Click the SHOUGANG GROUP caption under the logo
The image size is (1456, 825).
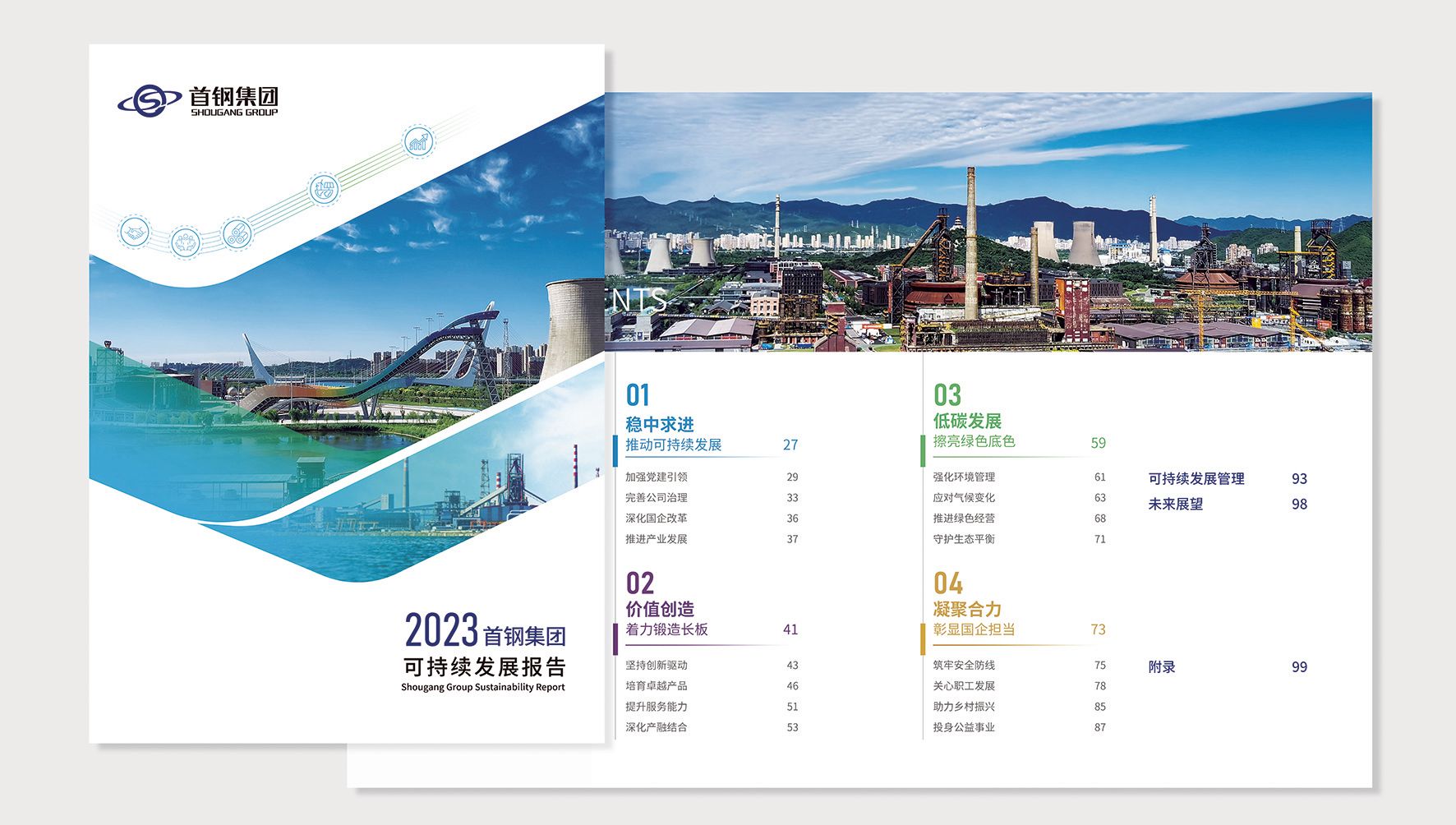click(234, 113)
